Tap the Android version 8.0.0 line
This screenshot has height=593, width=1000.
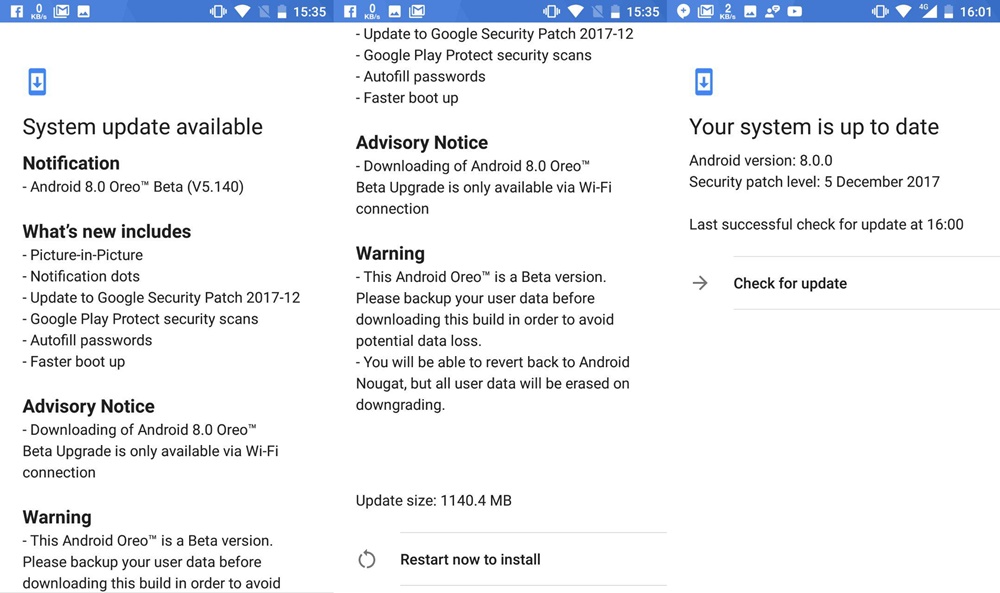[760, 160]
